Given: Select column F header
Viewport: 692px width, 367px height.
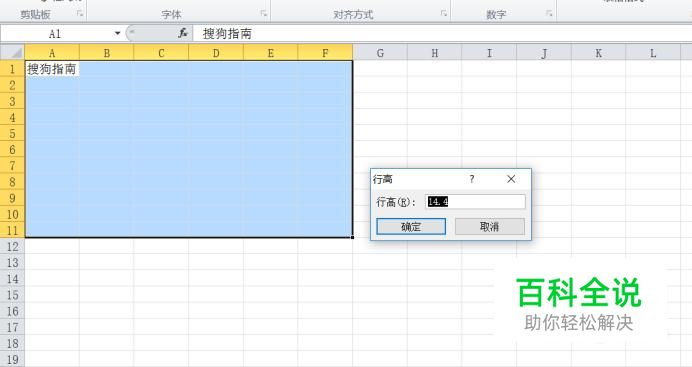Looking at the screenshot, I should point(325,53).
